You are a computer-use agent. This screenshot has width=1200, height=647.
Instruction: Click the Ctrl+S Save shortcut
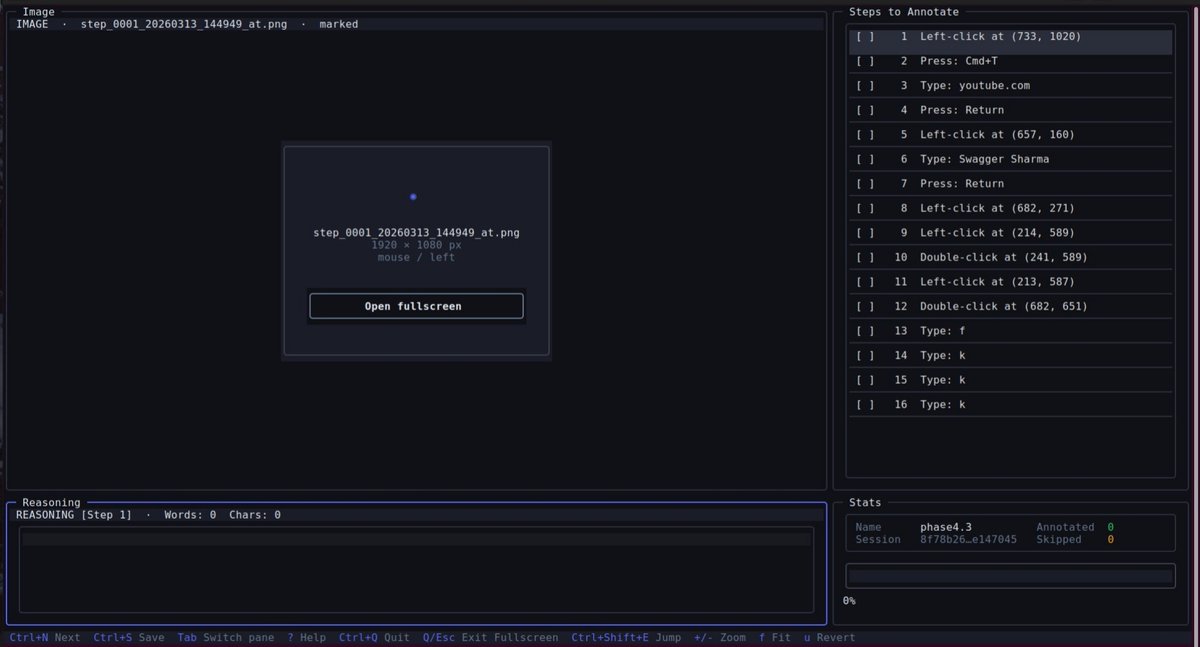click(x=129, y=637)
